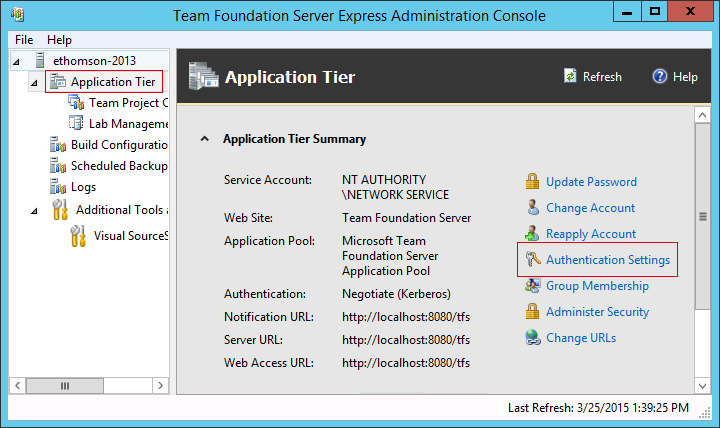This screenshot has height=428, width=720.
Task: Click the Scheduled Backups icon
Action: (58, 165)
